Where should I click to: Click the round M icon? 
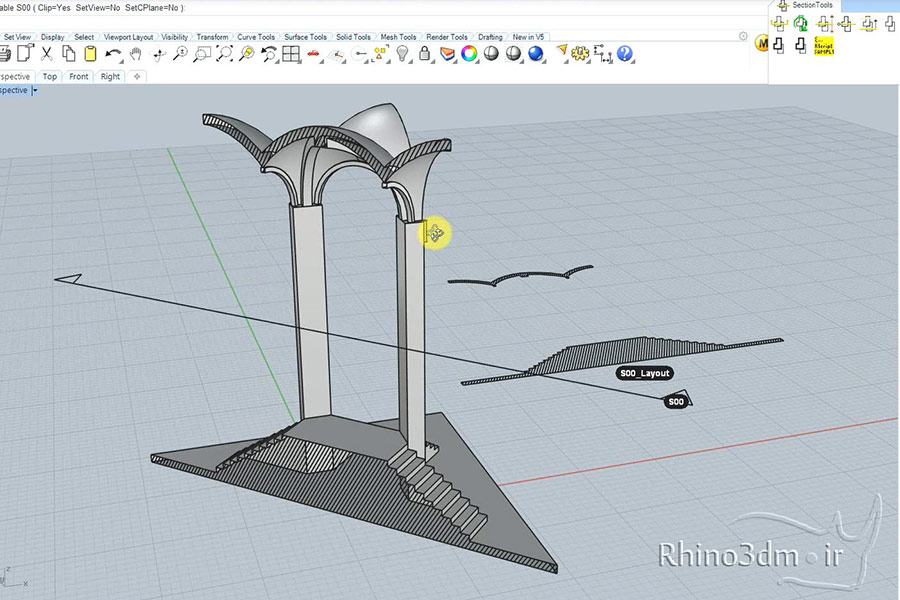tap(762, 44)
